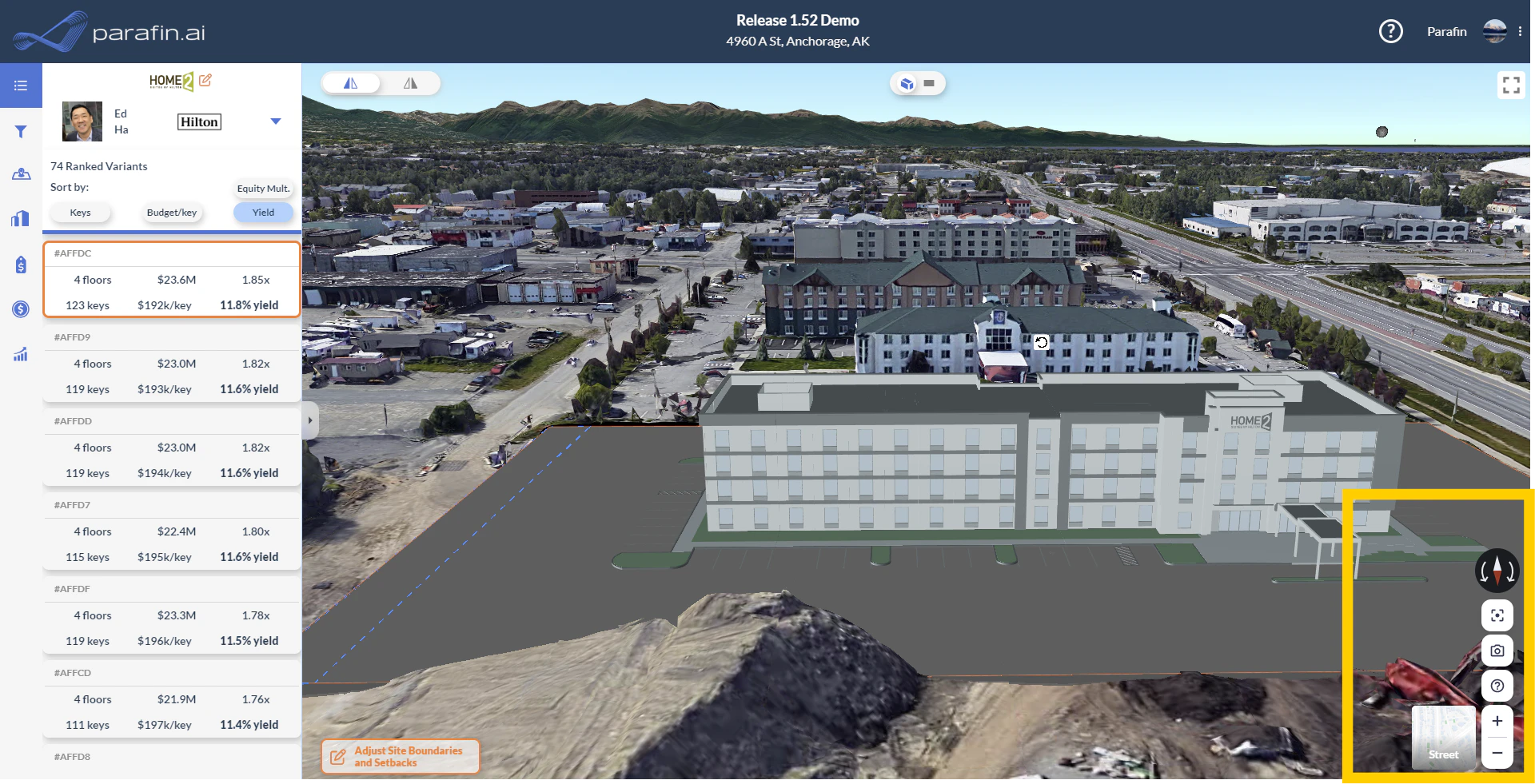This screenshot has height=784, width=1535.
Task: Collapse the variants side panel arrow
Action: pos(311,420)
